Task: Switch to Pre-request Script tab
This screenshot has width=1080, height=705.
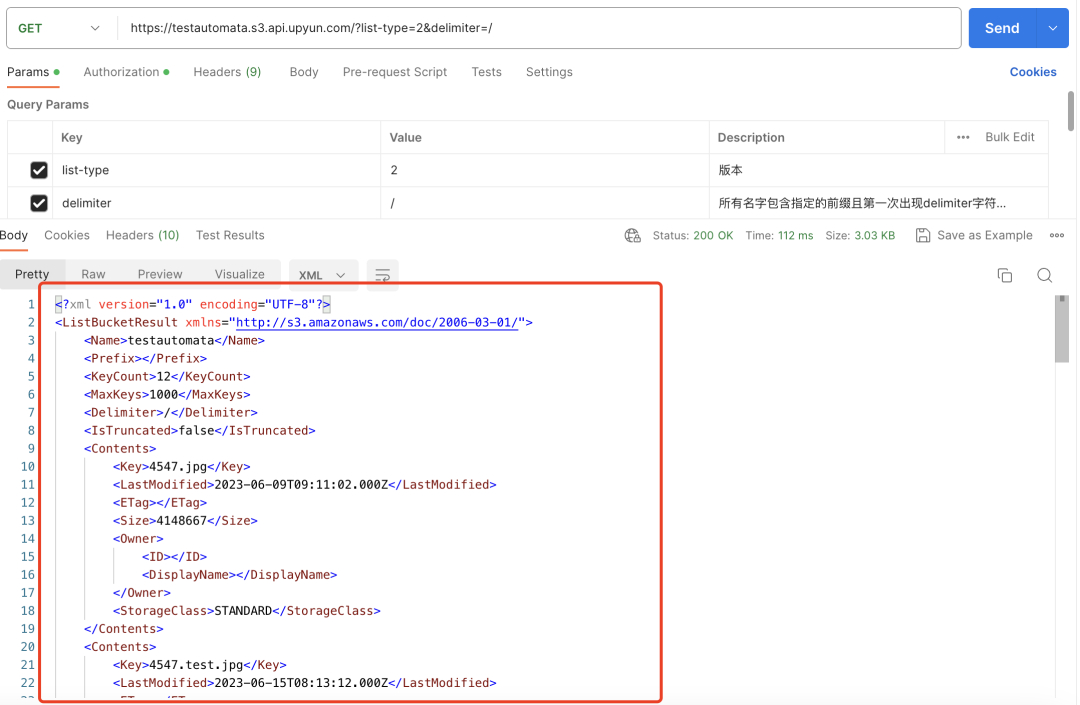Action: [x=395, y=72]
